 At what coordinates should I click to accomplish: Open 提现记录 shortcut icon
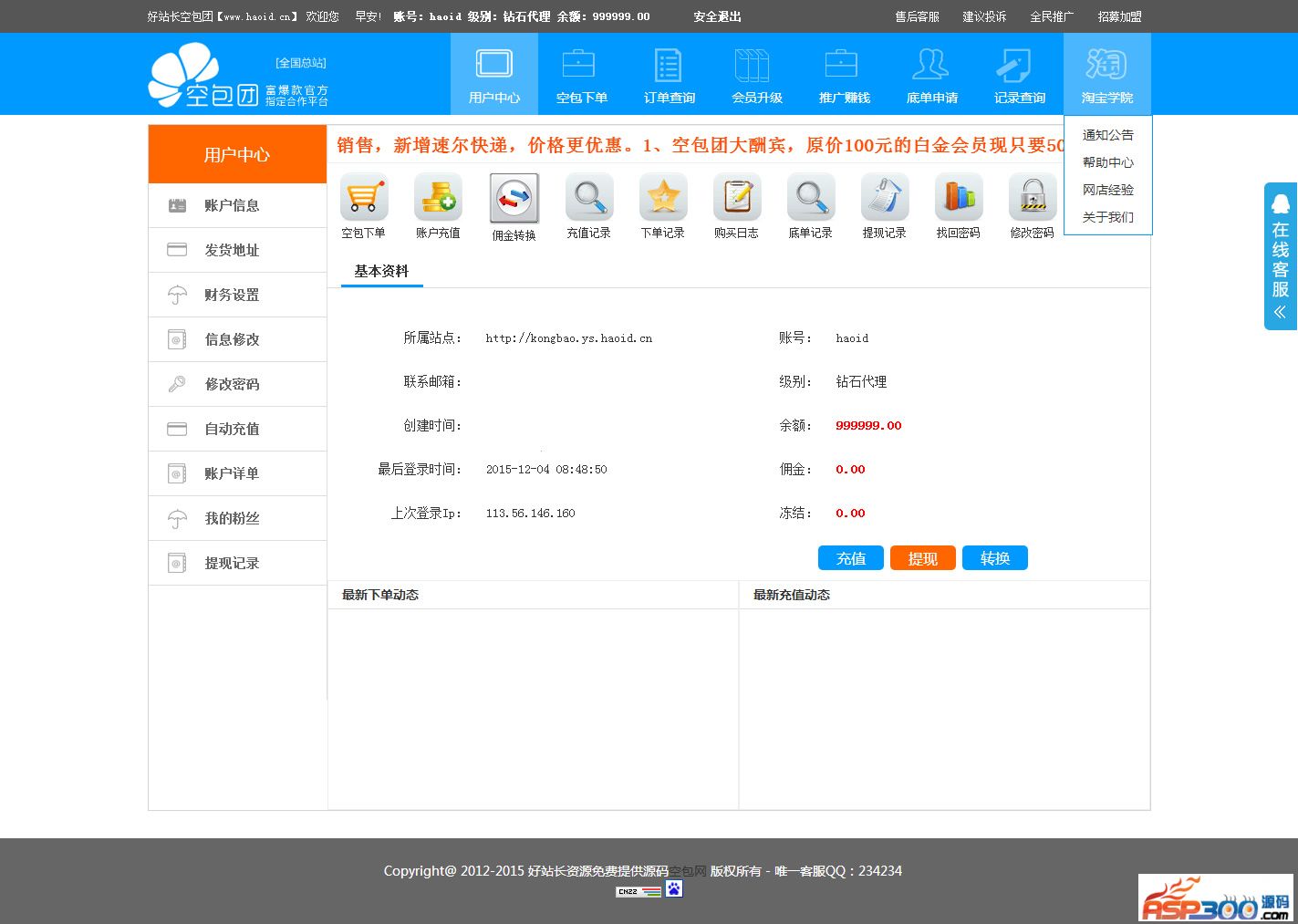coord(884,198)
